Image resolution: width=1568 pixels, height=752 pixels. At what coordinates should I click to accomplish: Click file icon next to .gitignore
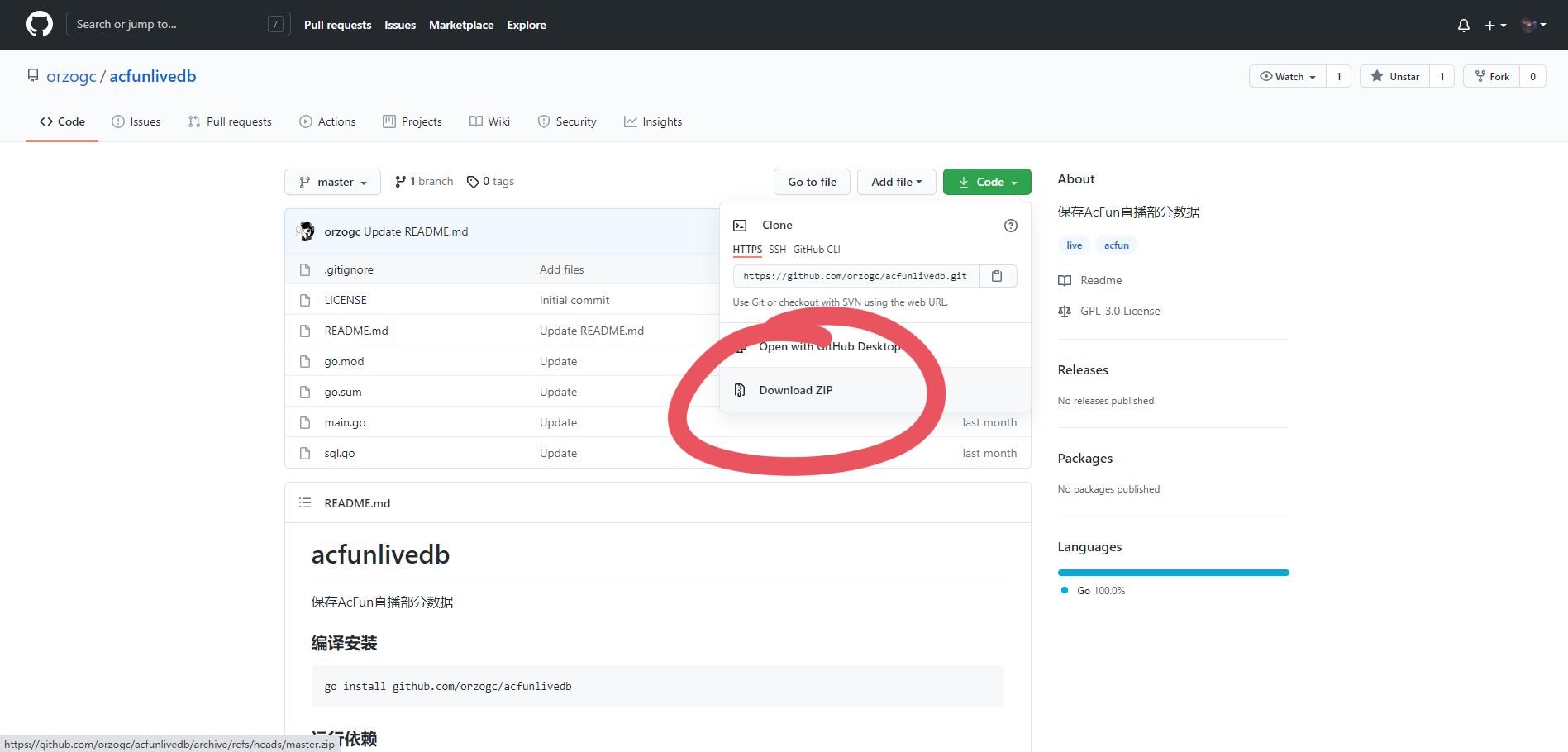tap(305, 269)
